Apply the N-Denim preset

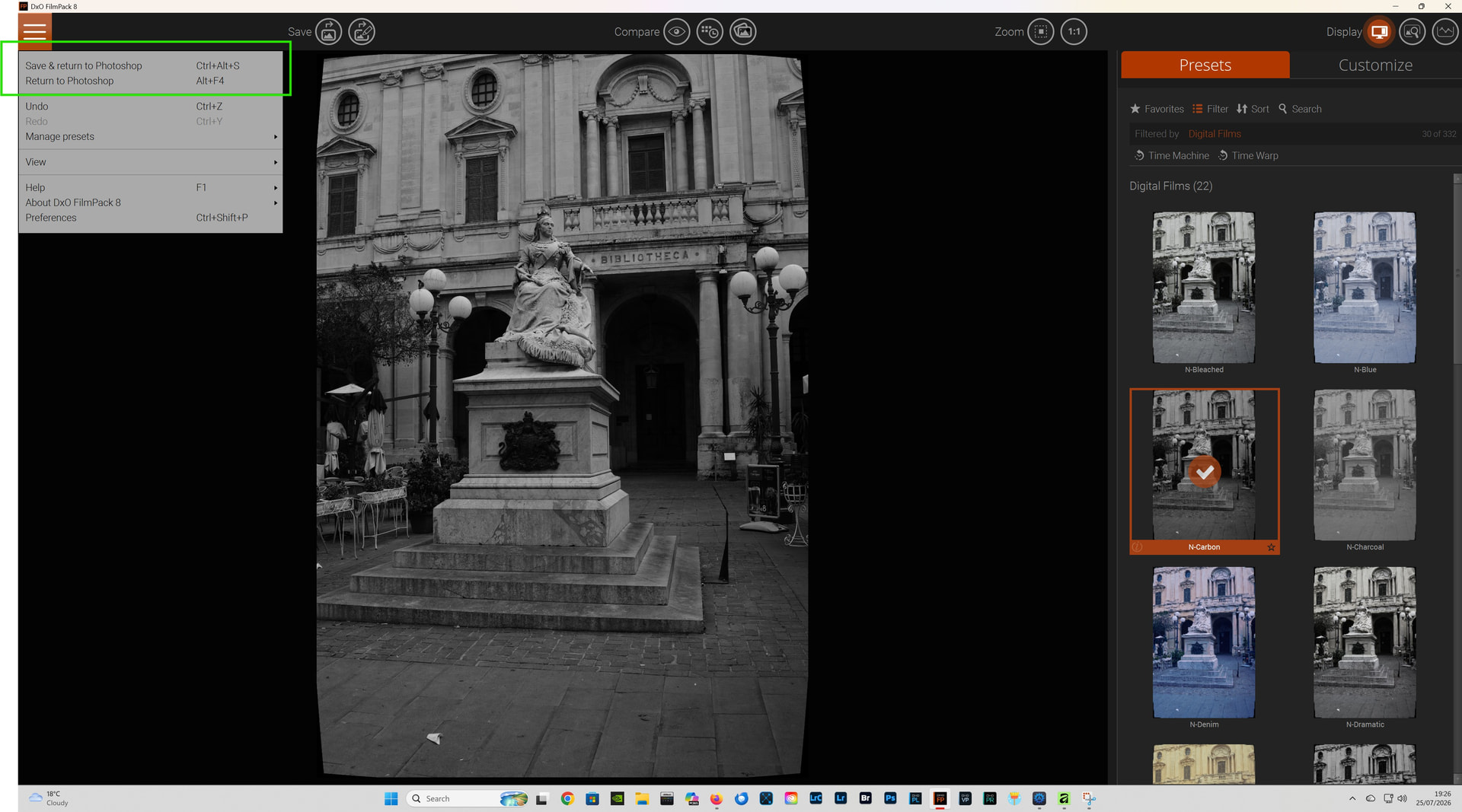coord(1204,642)
